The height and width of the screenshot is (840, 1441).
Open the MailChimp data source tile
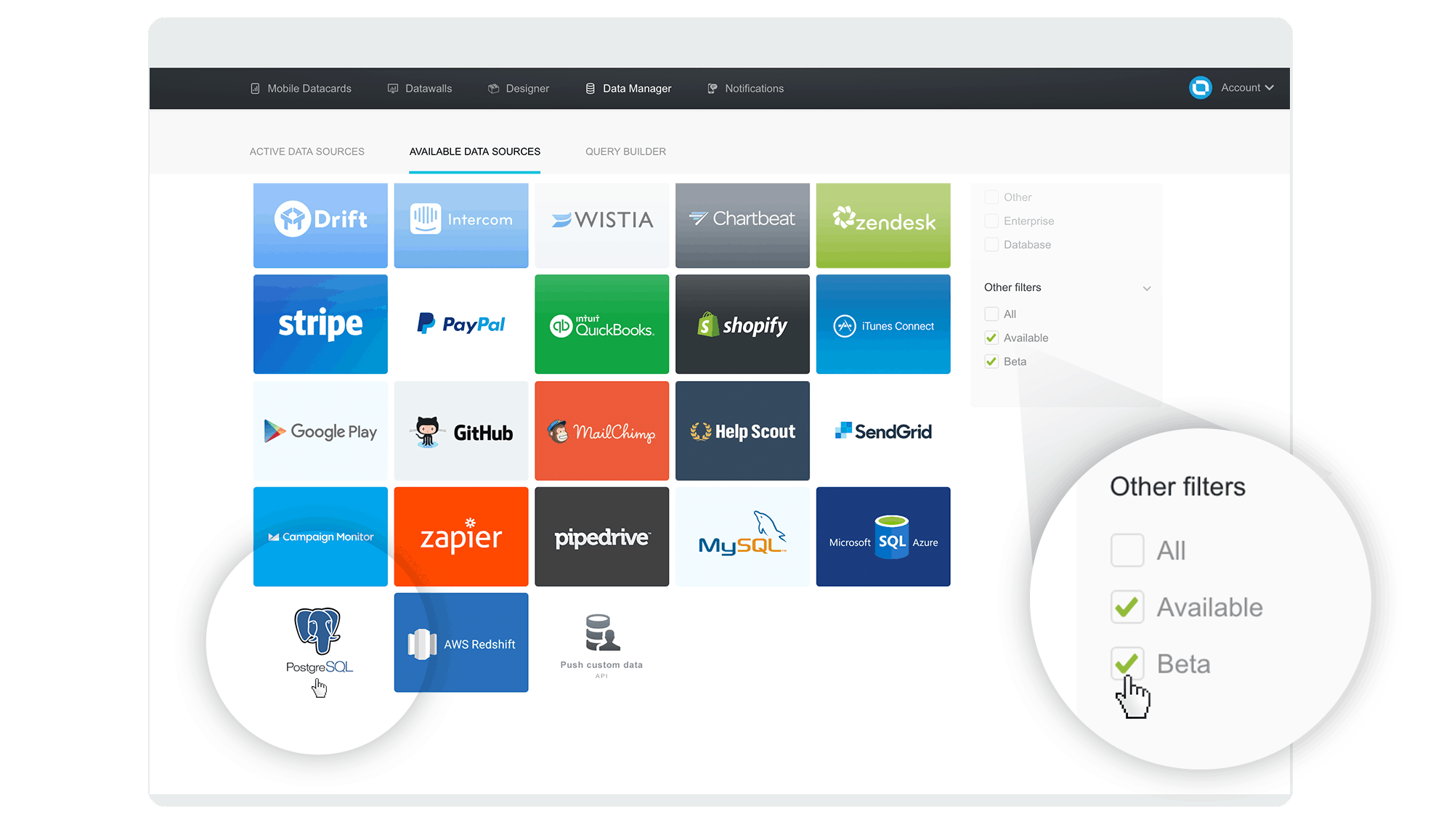point(602,431)
